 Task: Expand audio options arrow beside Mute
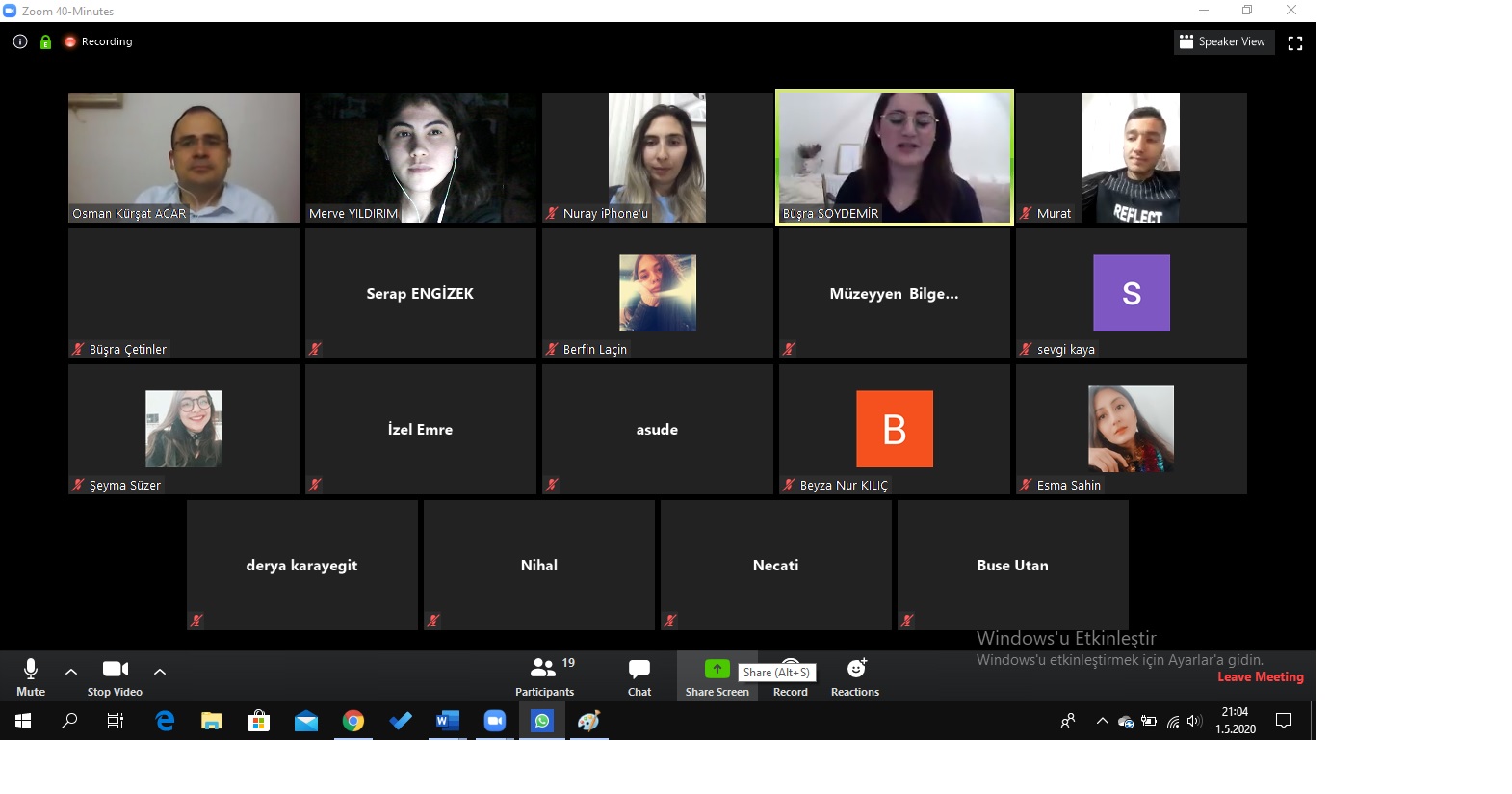pos(71,671)
